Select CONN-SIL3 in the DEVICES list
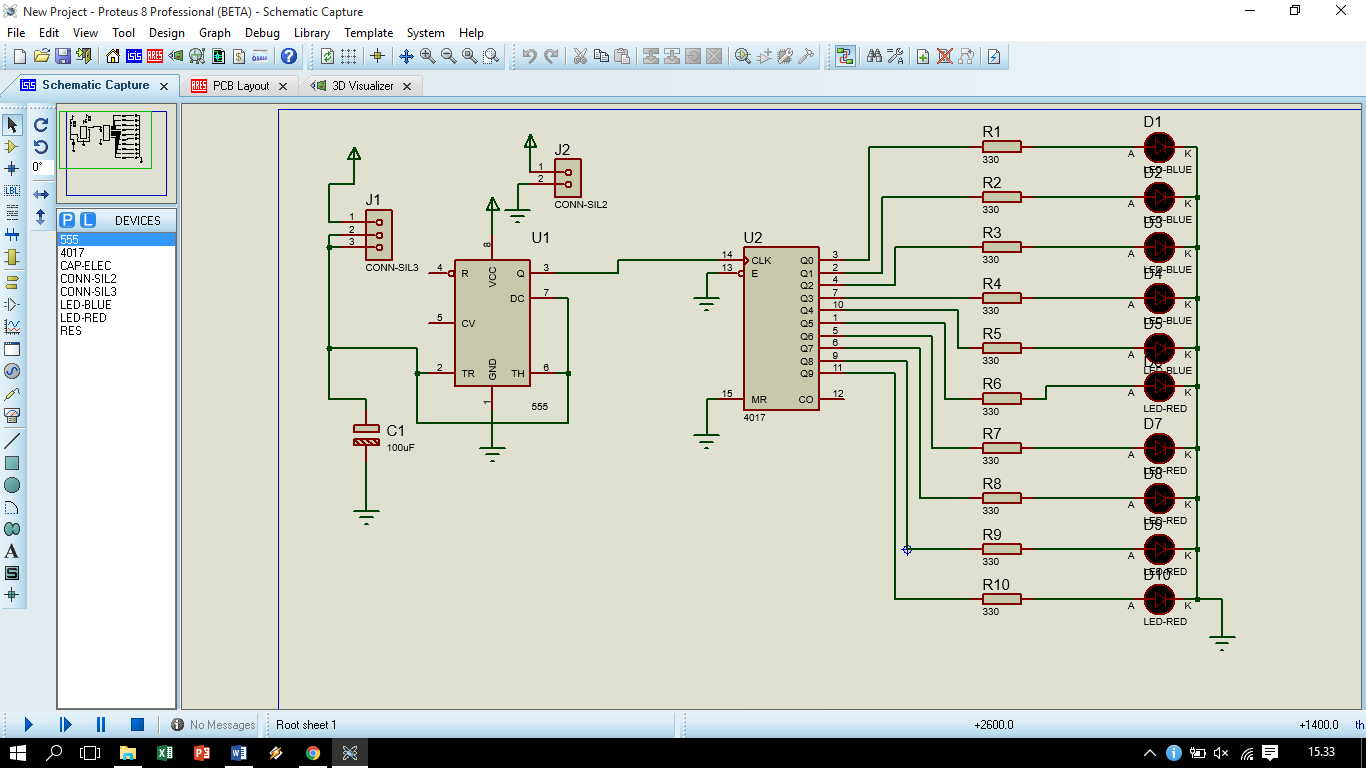This screenshot has width=1366, height=768. coord(116,292)
